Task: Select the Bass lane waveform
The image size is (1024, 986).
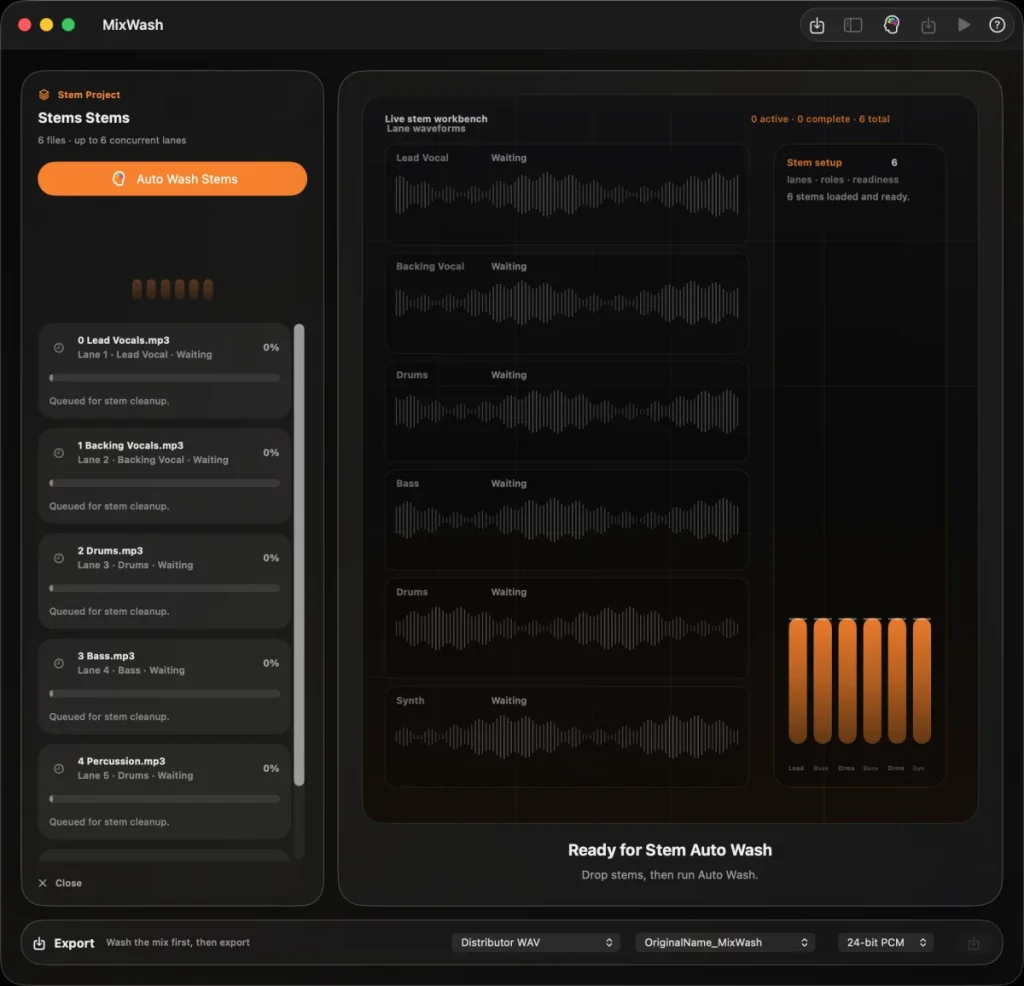Action: [567, 519]
